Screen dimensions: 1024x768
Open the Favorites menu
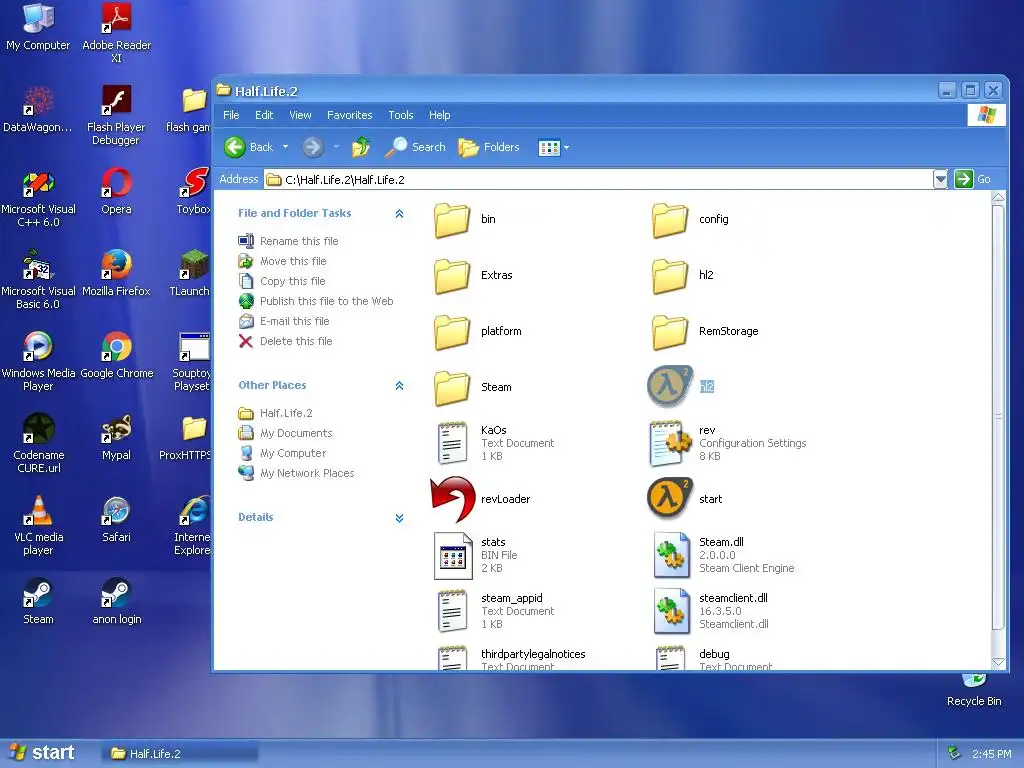click(x=349, y=115)
